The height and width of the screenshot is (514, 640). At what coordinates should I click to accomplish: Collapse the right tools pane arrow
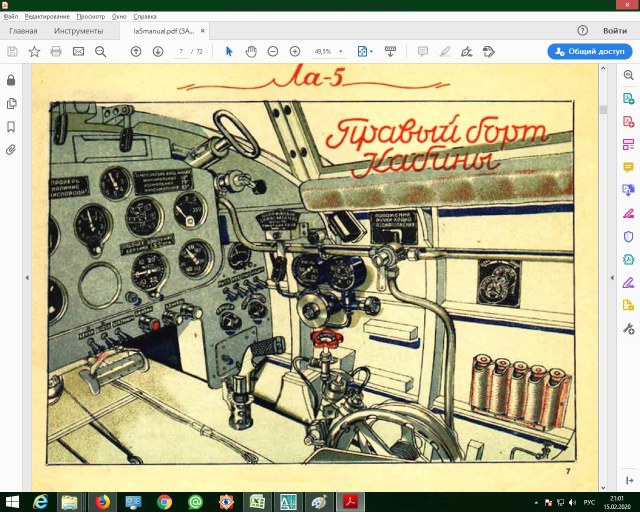point(614,276)
